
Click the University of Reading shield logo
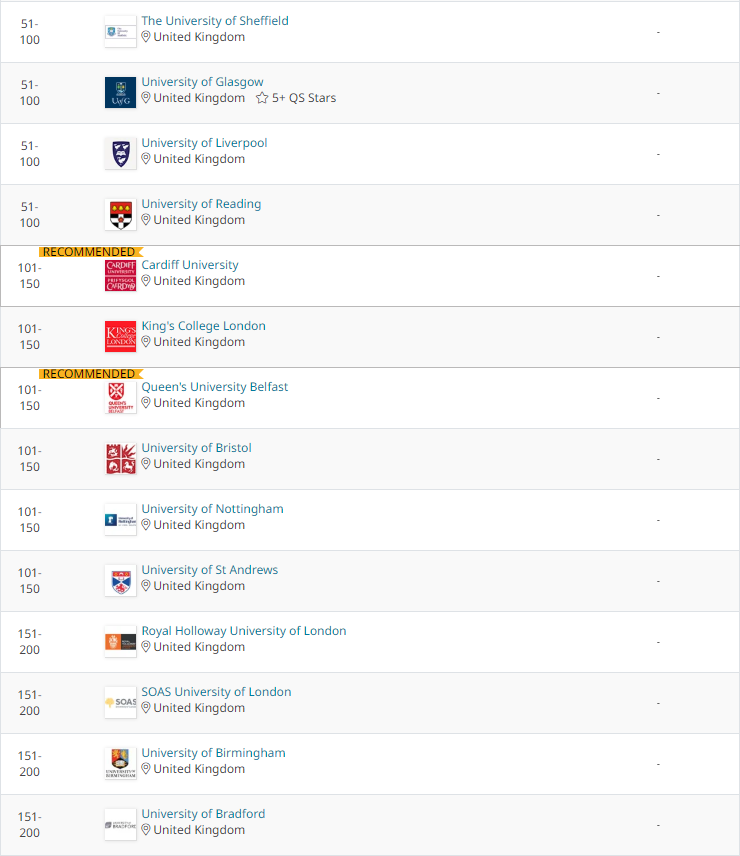[121, 215]
